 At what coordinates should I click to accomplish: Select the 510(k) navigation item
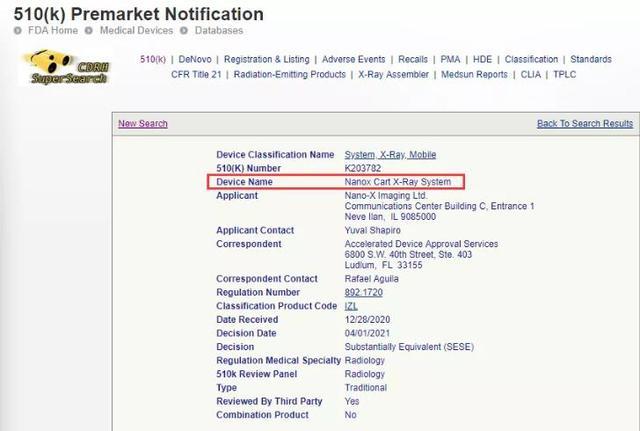[154, 59]
